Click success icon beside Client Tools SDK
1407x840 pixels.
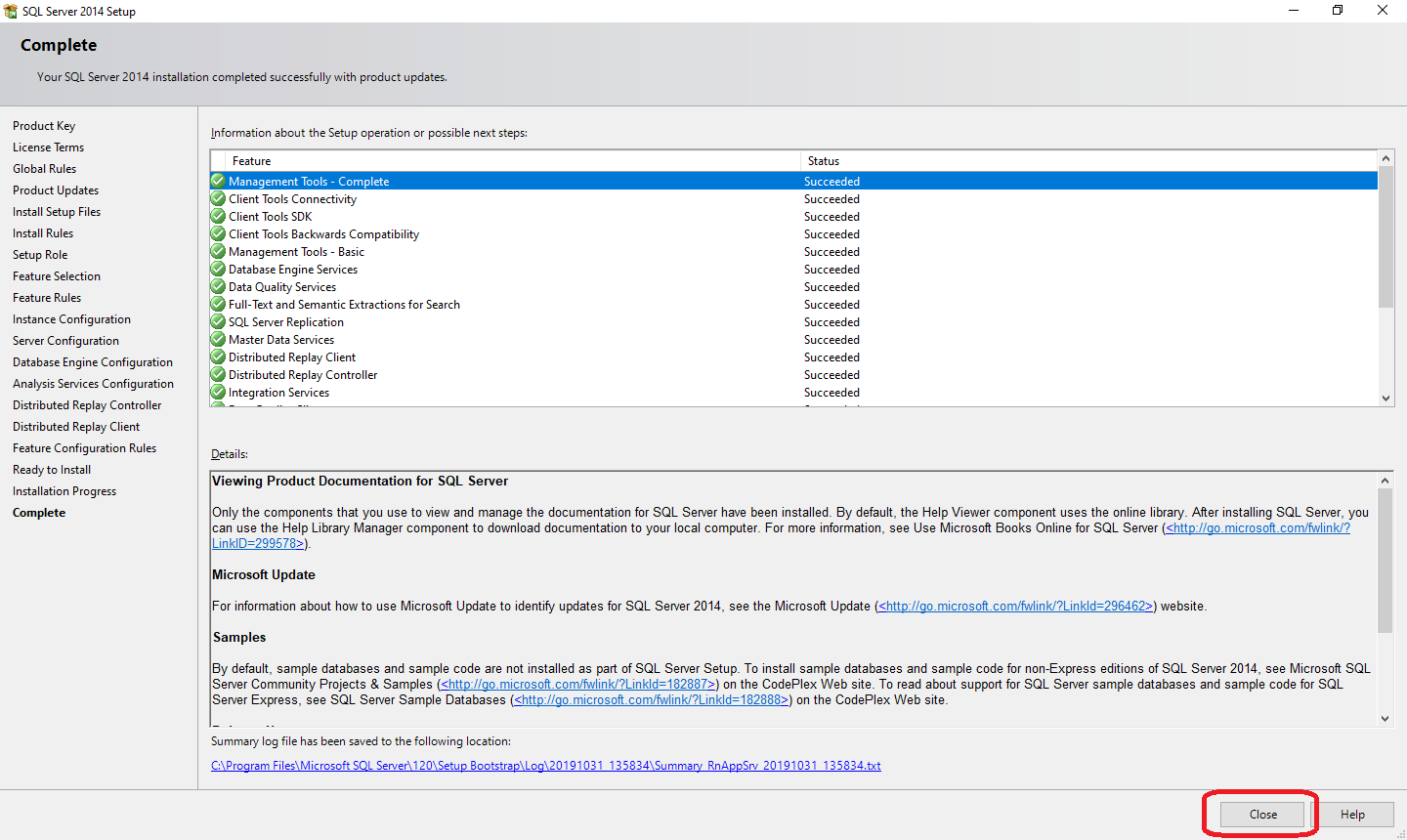[218, 216]
